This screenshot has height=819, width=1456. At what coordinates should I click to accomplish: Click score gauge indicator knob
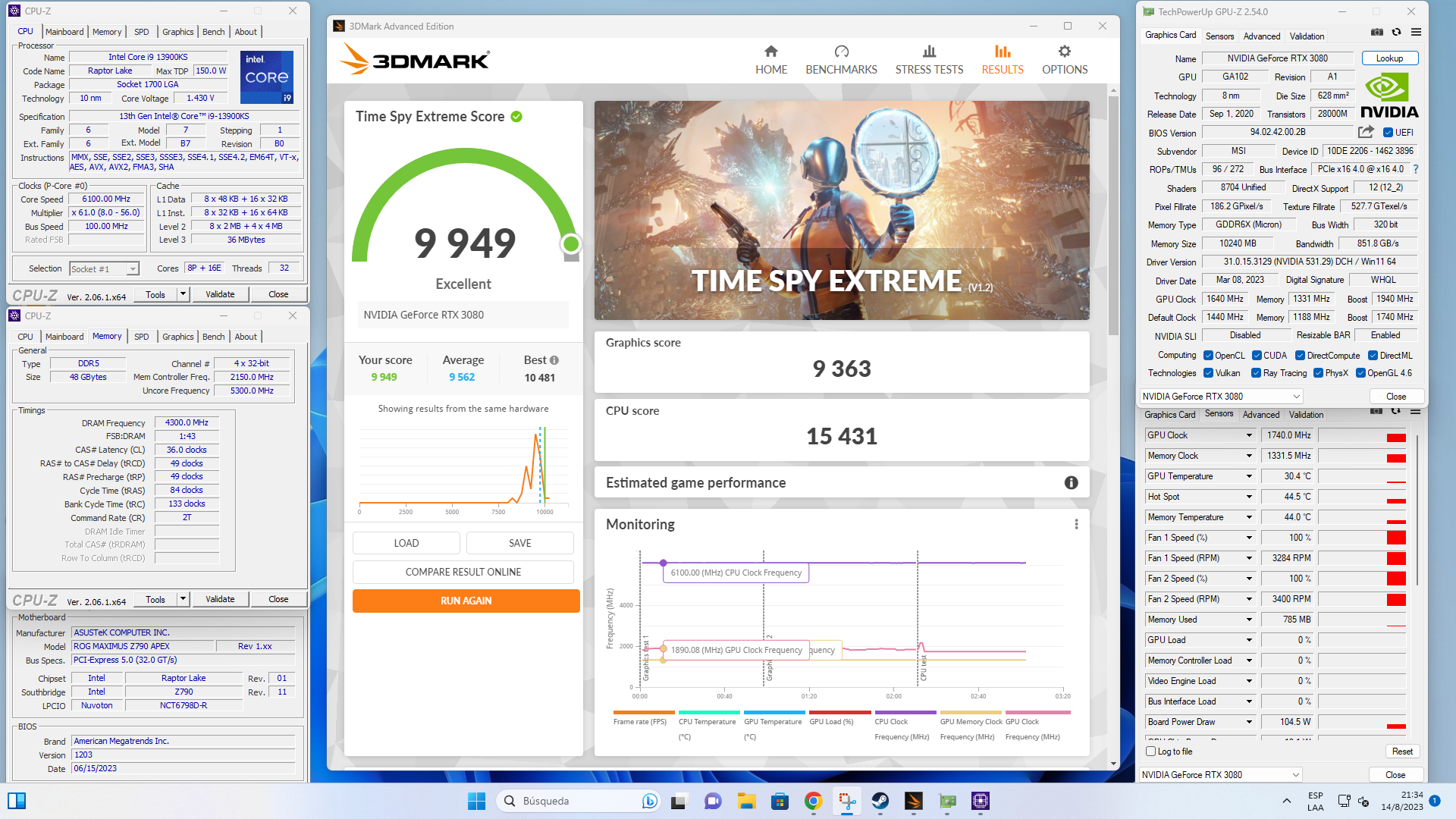click(x=571, y=243)
